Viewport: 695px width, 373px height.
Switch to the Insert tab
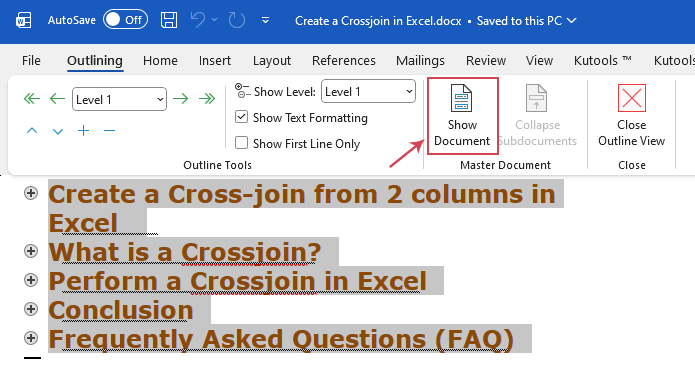[x=215, y=60]
